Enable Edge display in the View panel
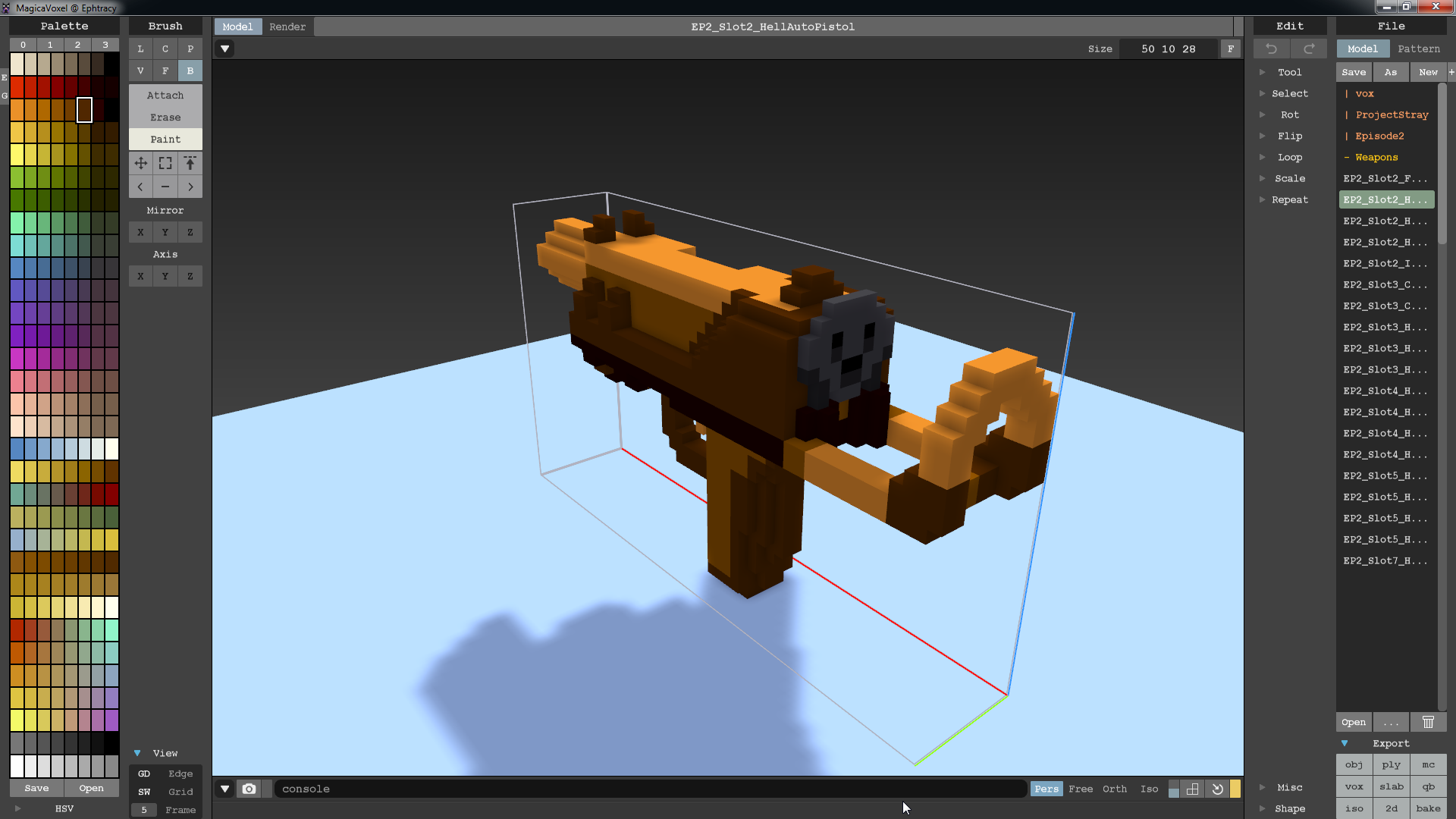This screenshot has width=1456, height=819. click(180, 773)
